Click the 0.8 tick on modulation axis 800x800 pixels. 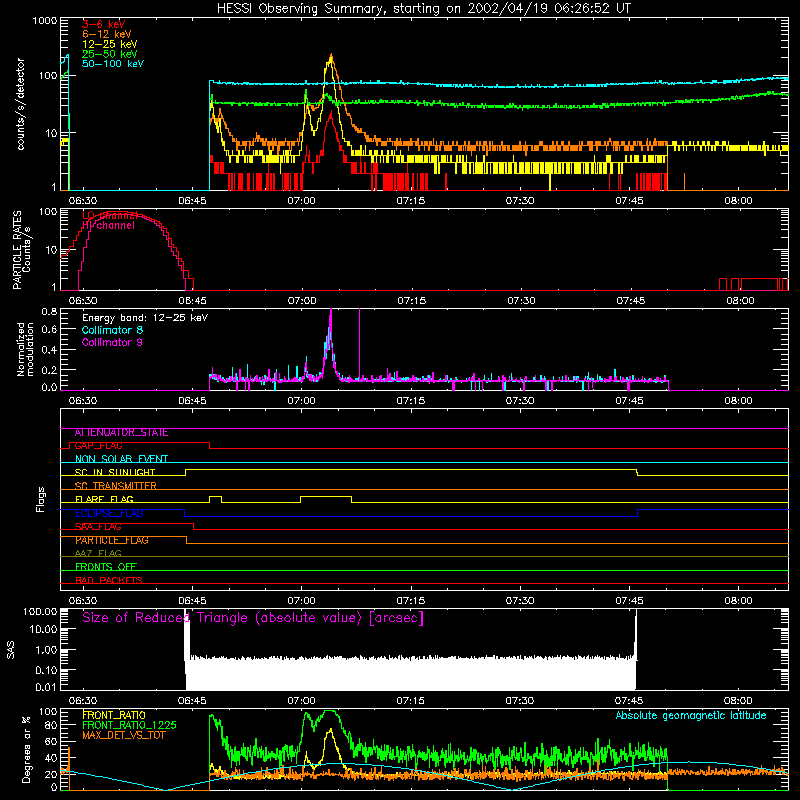[x=49, y=311]
